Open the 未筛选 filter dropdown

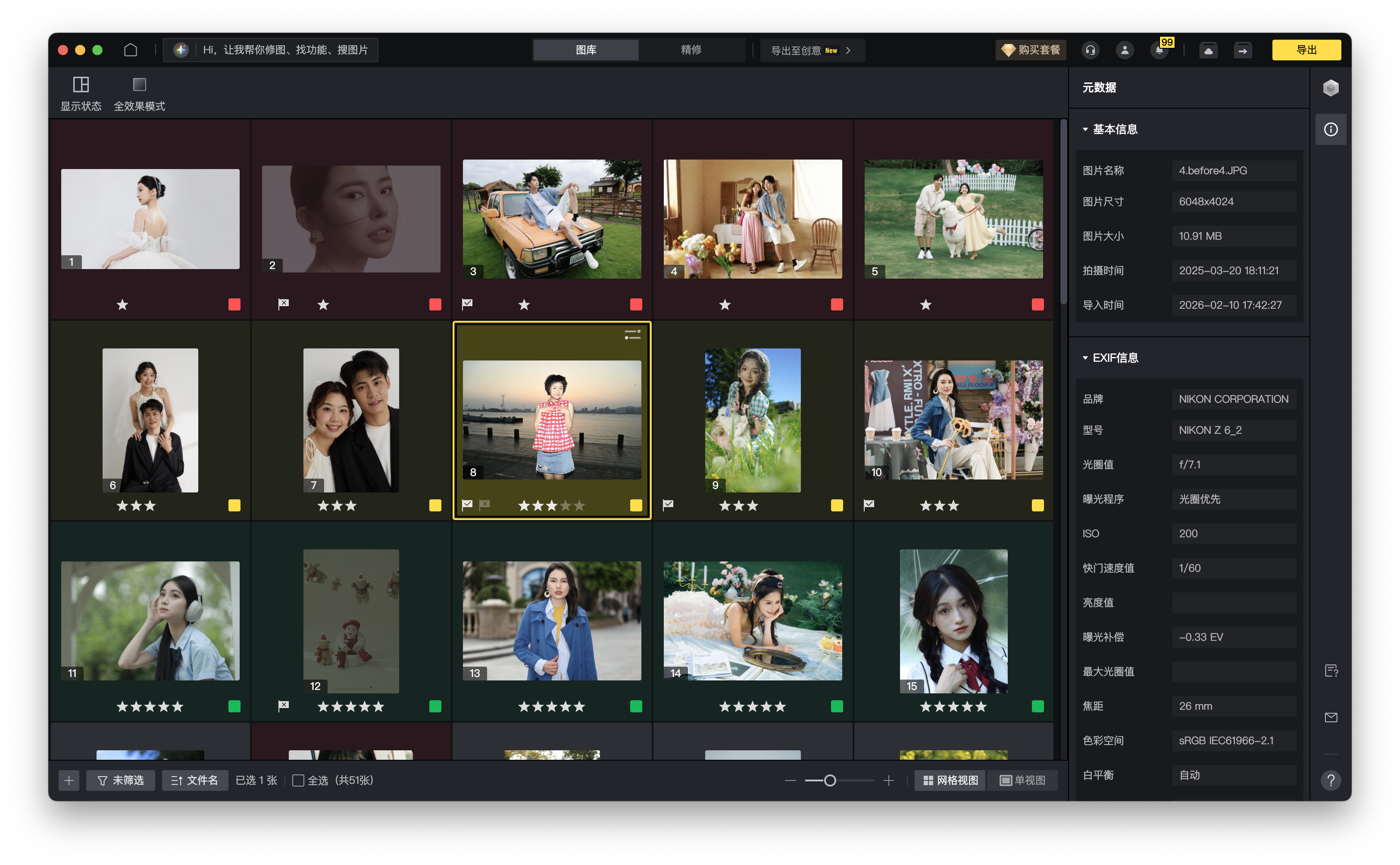[121, 780]
